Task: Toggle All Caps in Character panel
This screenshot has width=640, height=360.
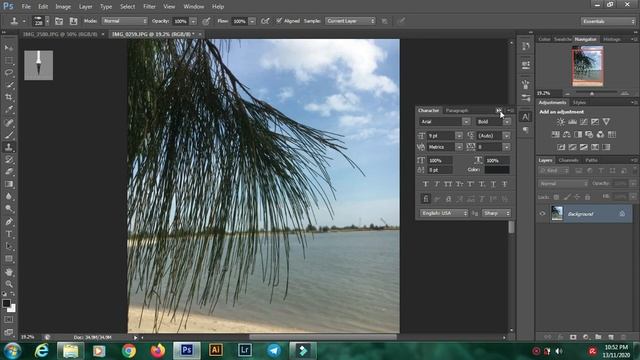Action: click(x=448, y=184)
